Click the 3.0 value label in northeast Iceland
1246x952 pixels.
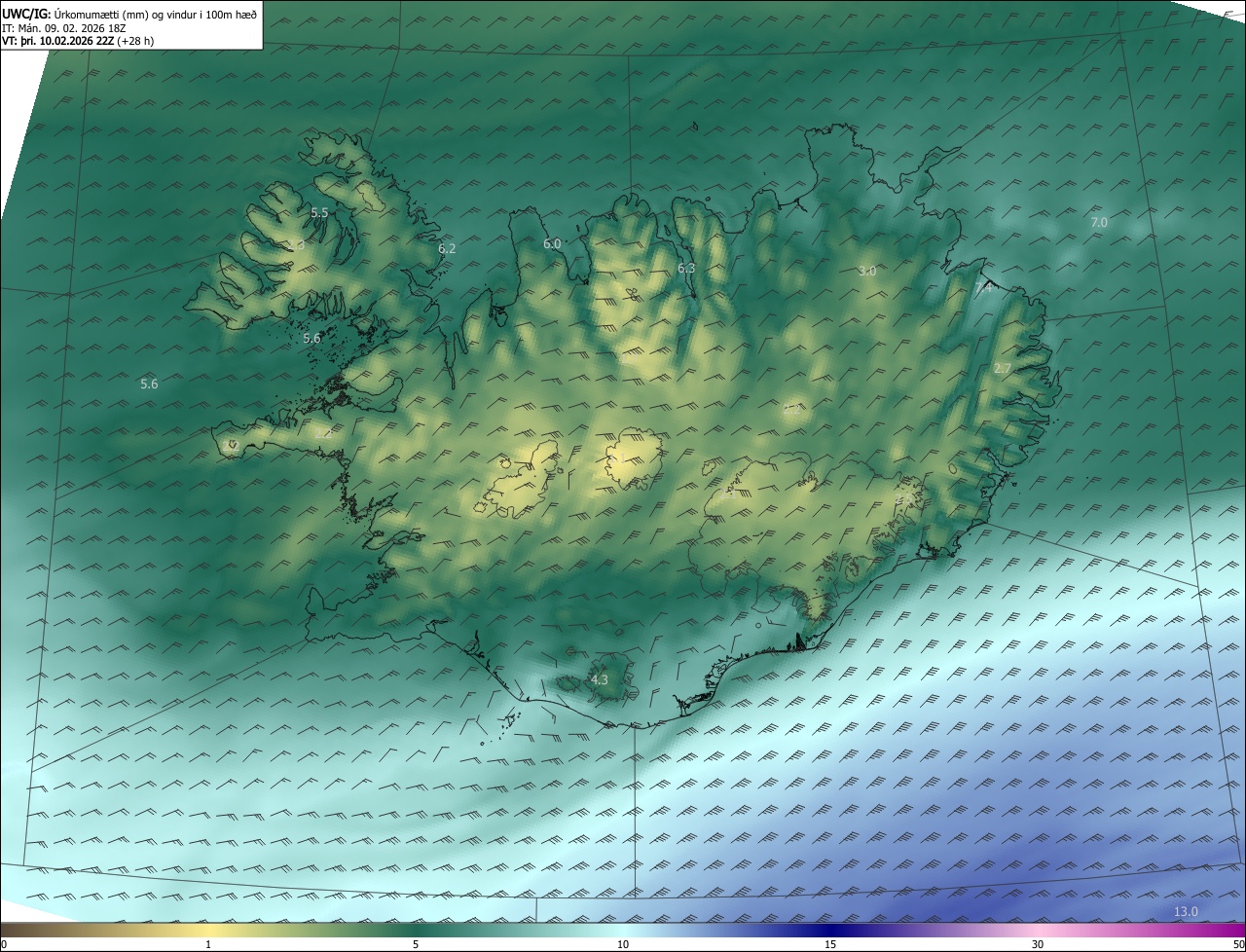[867, 272]
